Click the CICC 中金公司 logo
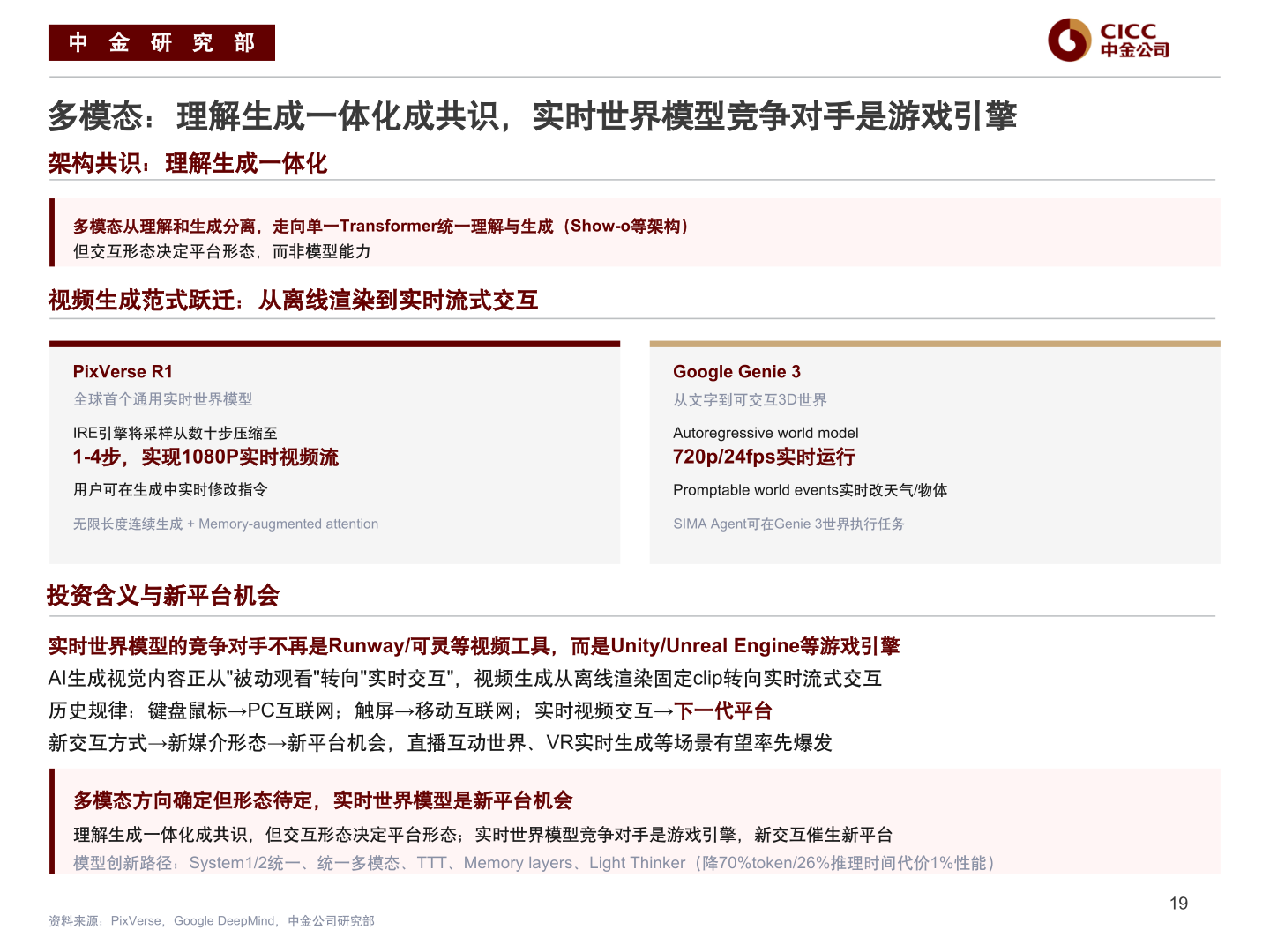Viewport: 1270px width, 952px height. tap(1109, 40)
